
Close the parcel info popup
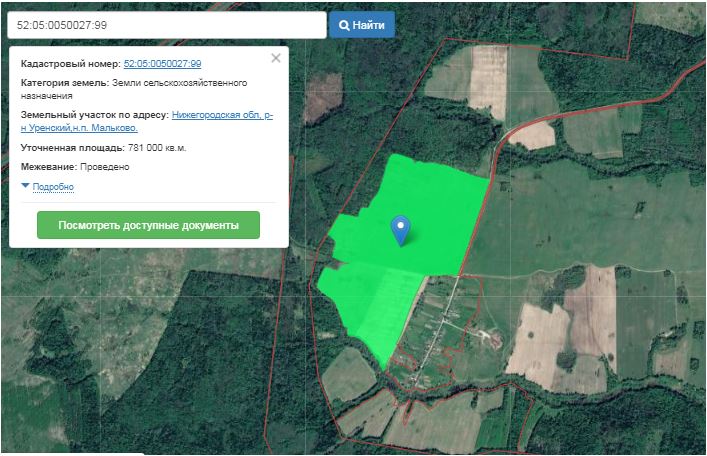click(276, 58)
